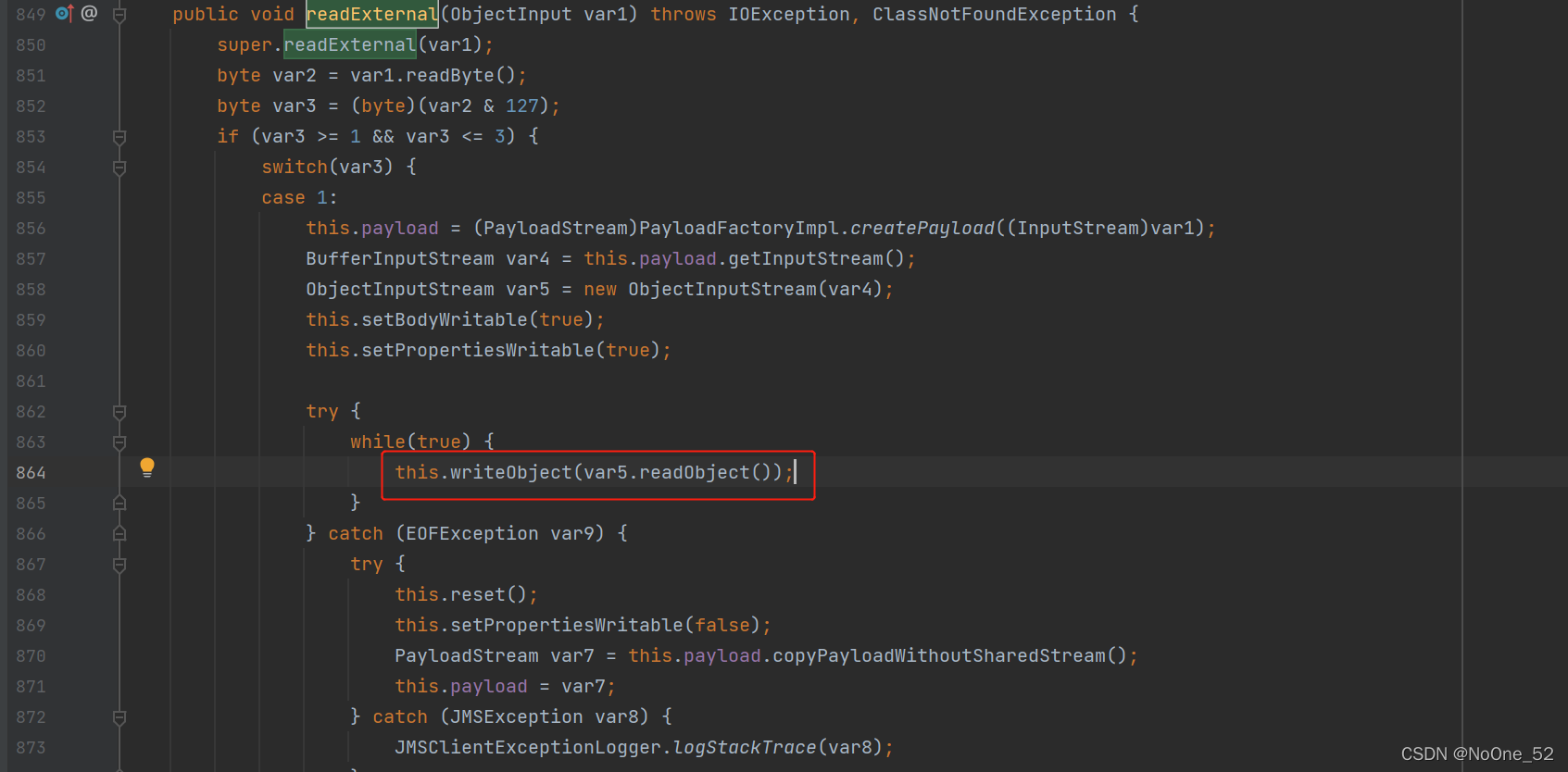
Task: Collapse the inner try fold on line 867
Action: (119, 565)
